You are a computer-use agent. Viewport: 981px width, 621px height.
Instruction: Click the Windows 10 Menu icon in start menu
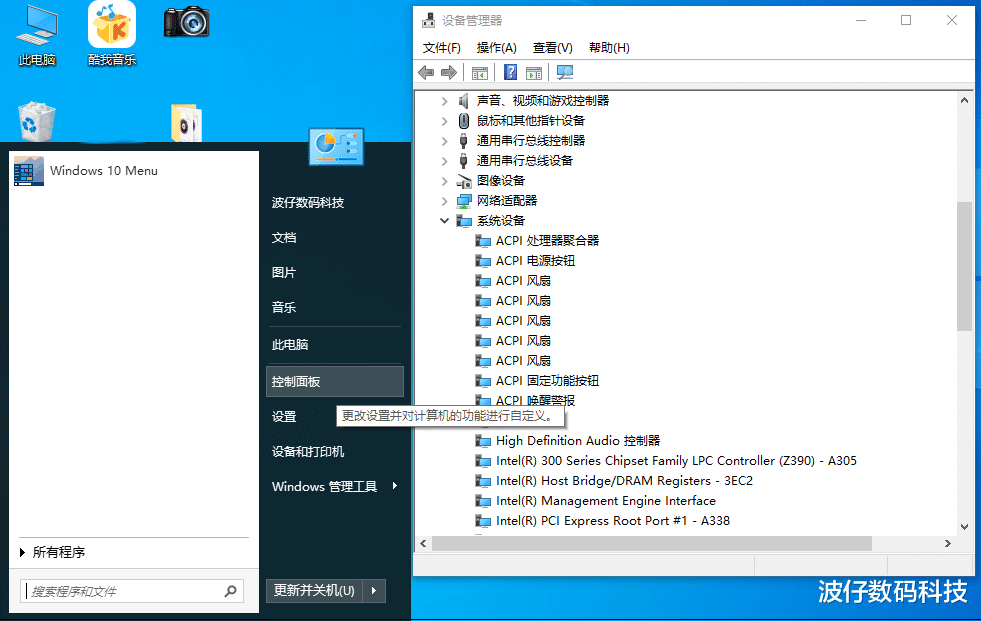pos(29,171)
